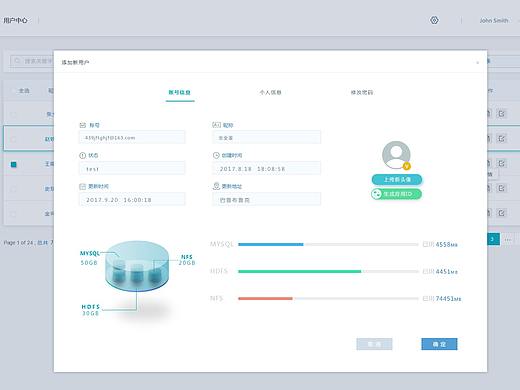This screenshot has width=520, height=390.
Task: Click the 添加新用户 dialog title
Action: point(75,62)
